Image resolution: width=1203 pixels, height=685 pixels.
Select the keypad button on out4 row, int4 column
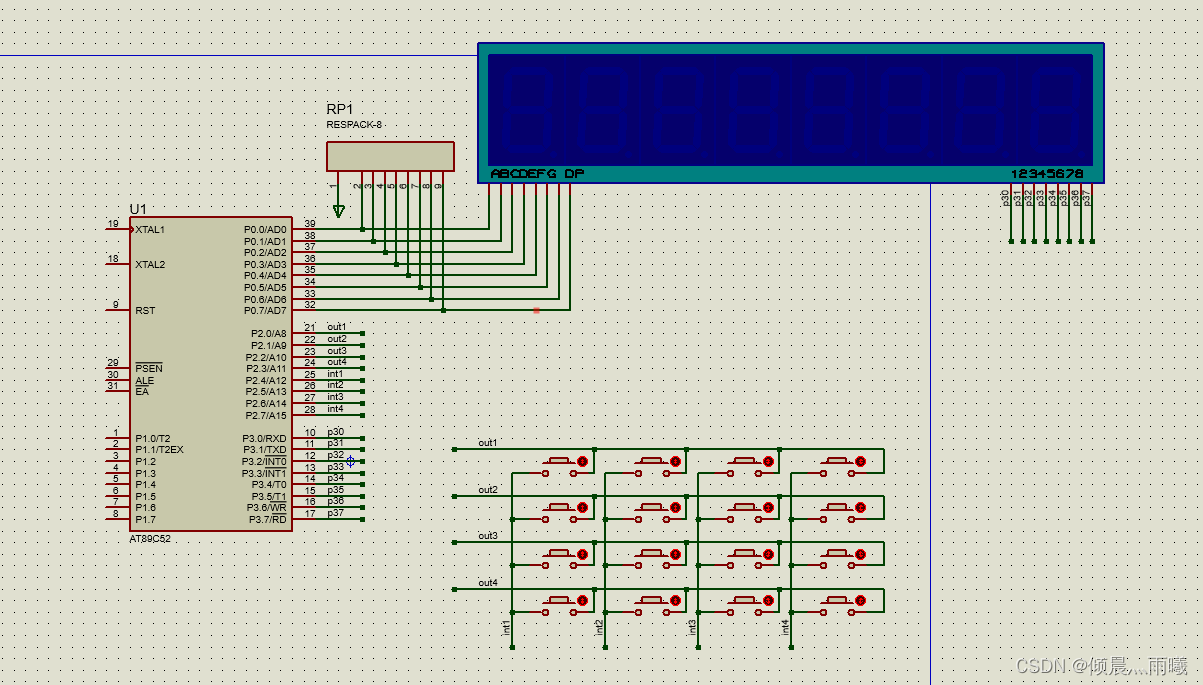click(x=844, y=603)
